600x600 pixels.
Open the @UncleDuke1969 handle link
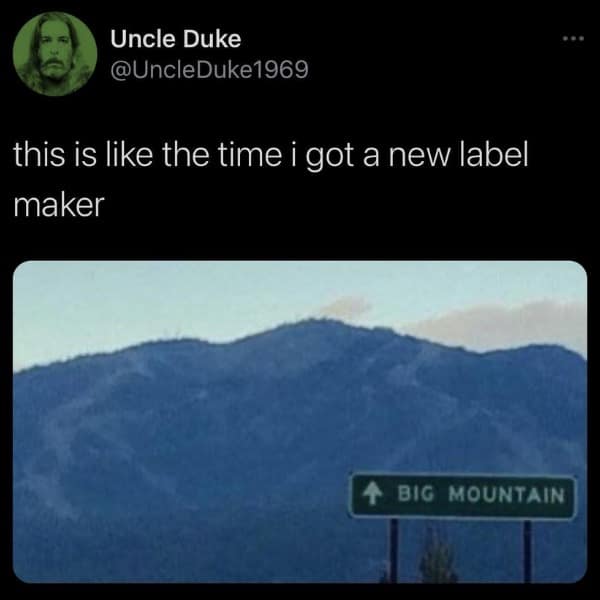point(209,69)
